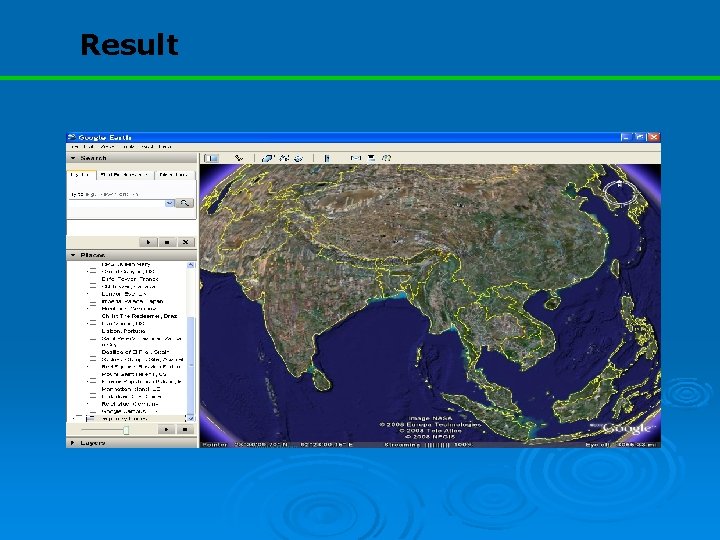Select Imperial Palace, Japan in Places
The width and height of the screenshot is (720, 540).
coord(132,301)
